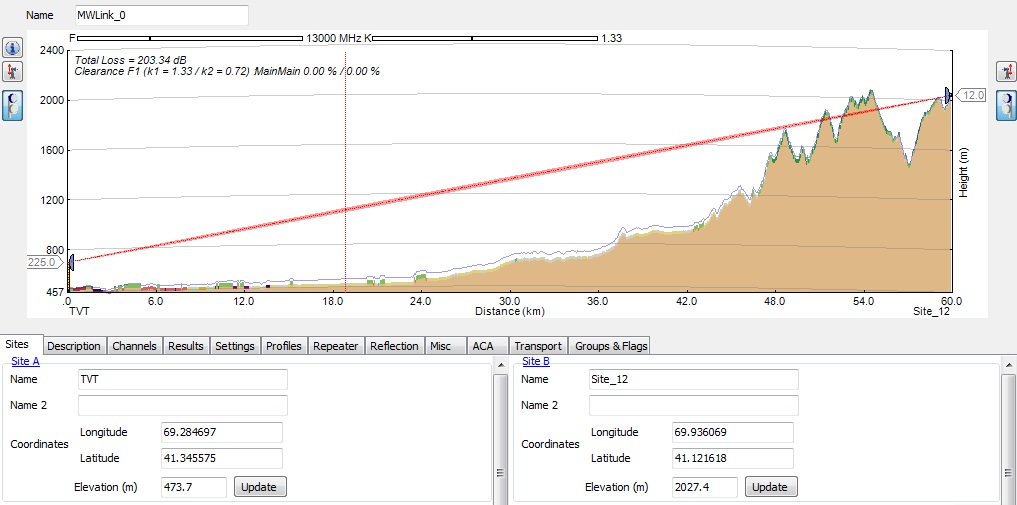Toggle the right-side antenna dish icon button
1017x505 pixels.
click(1004, 104)
